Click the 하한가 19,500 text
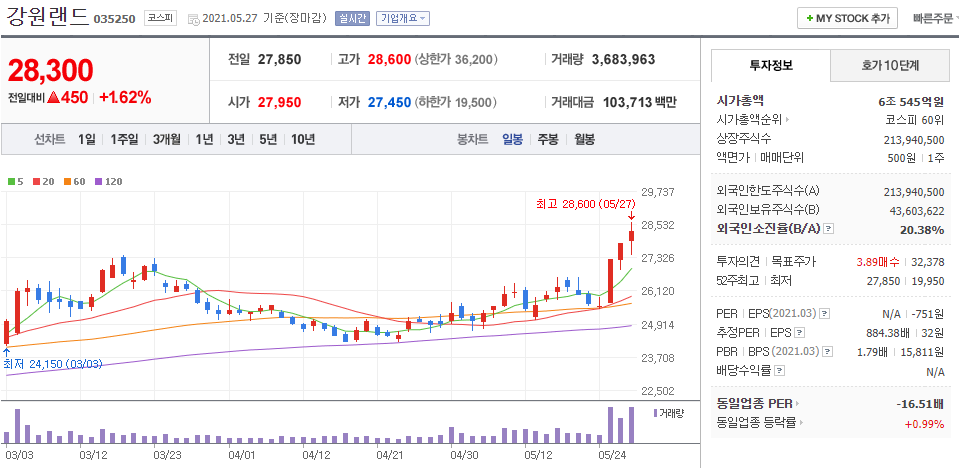The image size is (959, 468). [456, 102]
